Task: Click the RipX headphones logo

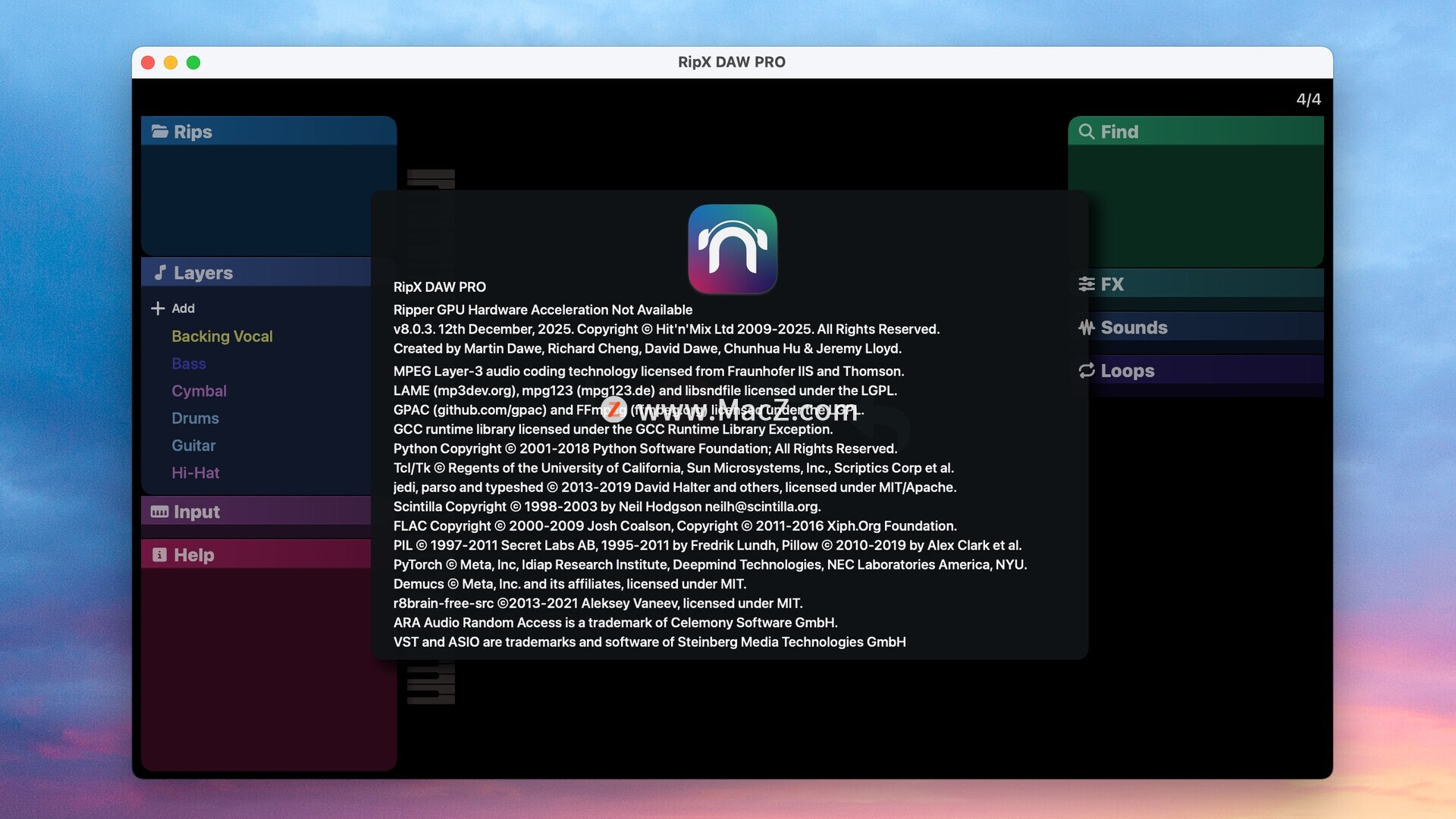Action: tap(732, 249)
